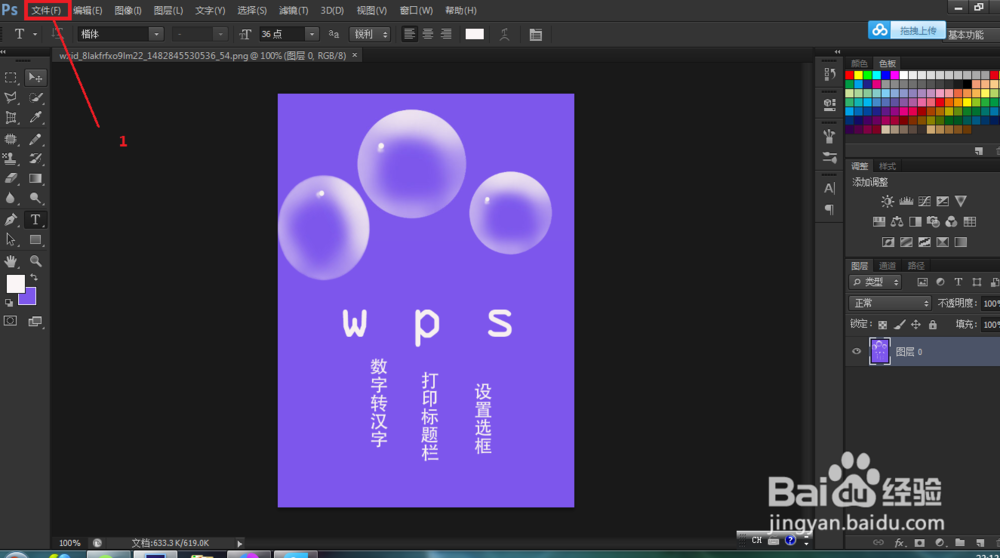Screen dimensions: 1000x558
Task: Click the 拖拽上传 upload button
Action: pos(907,30)
